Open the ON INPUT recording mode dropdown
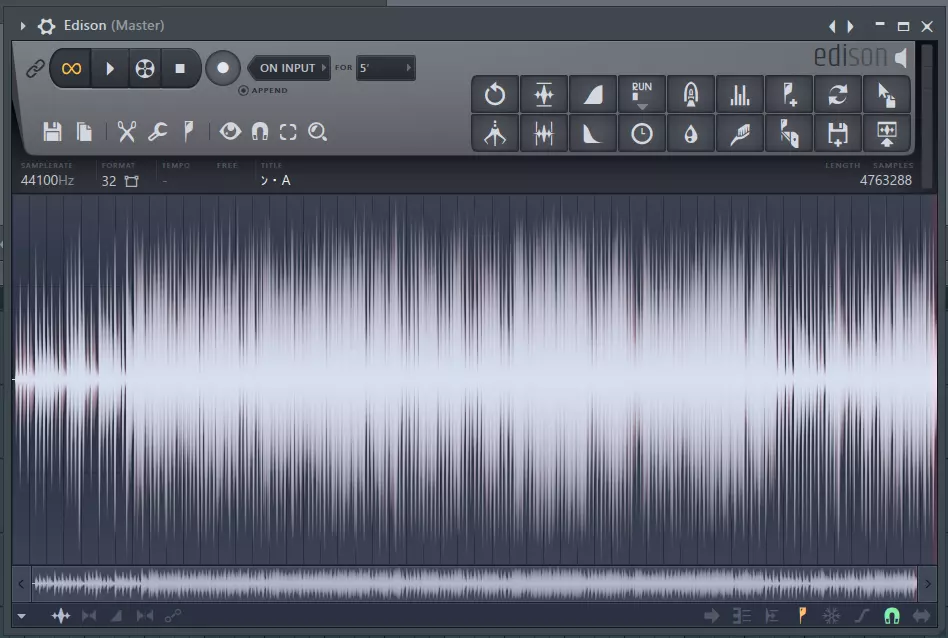This screenshot has width=948, height=638. (x=288, y=68)
